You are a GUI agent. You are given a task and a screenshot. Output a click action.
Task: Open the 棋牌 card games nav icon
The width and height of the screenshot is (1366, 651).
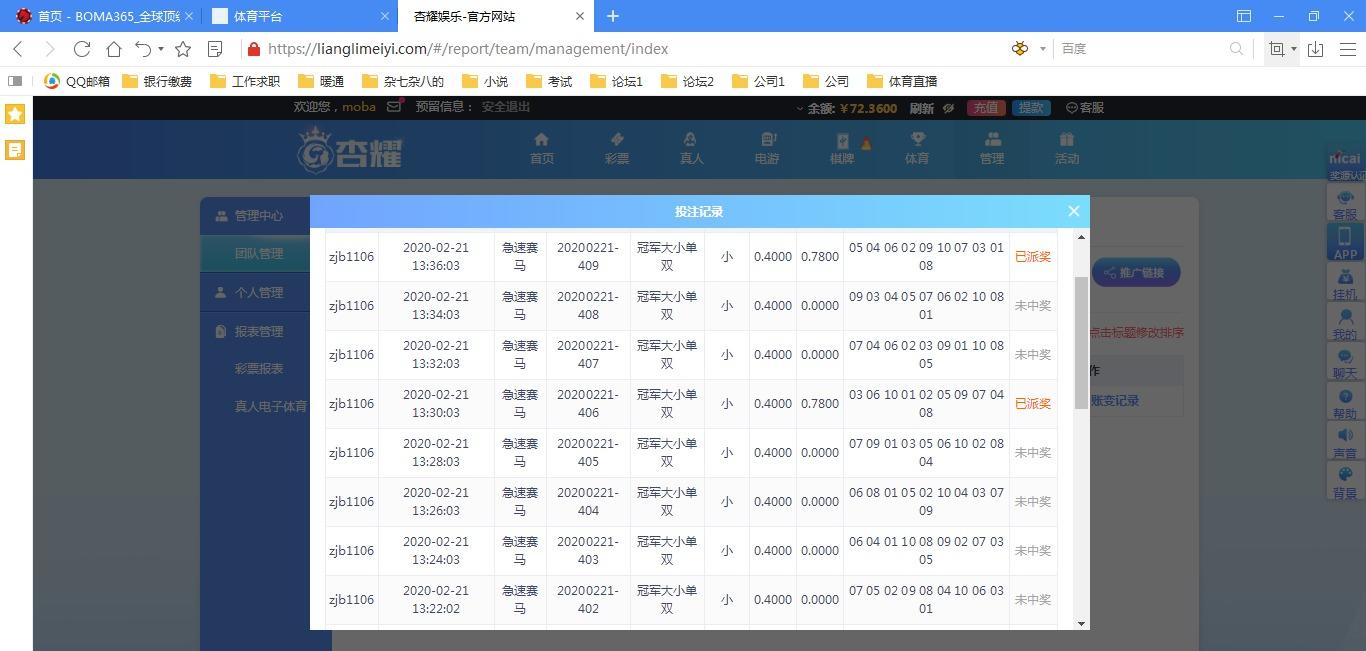(x=842, y=148)
